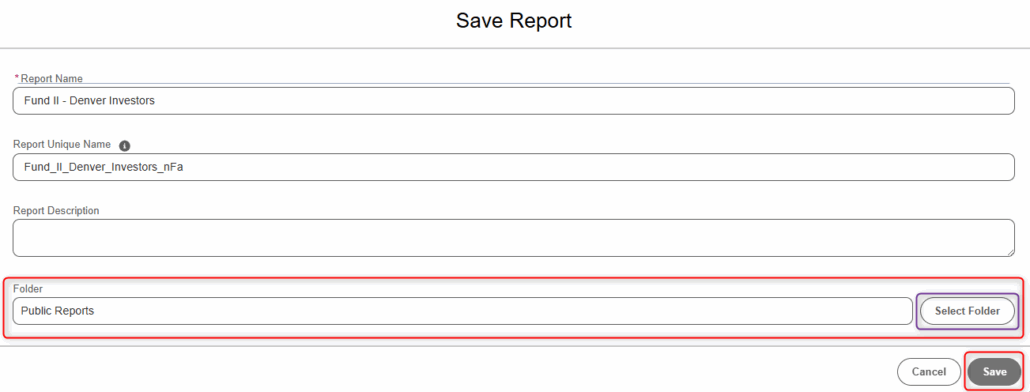Screen dimensions: 1030x392
Task: Select the empty Report Description text area
Action: [514, 238]
